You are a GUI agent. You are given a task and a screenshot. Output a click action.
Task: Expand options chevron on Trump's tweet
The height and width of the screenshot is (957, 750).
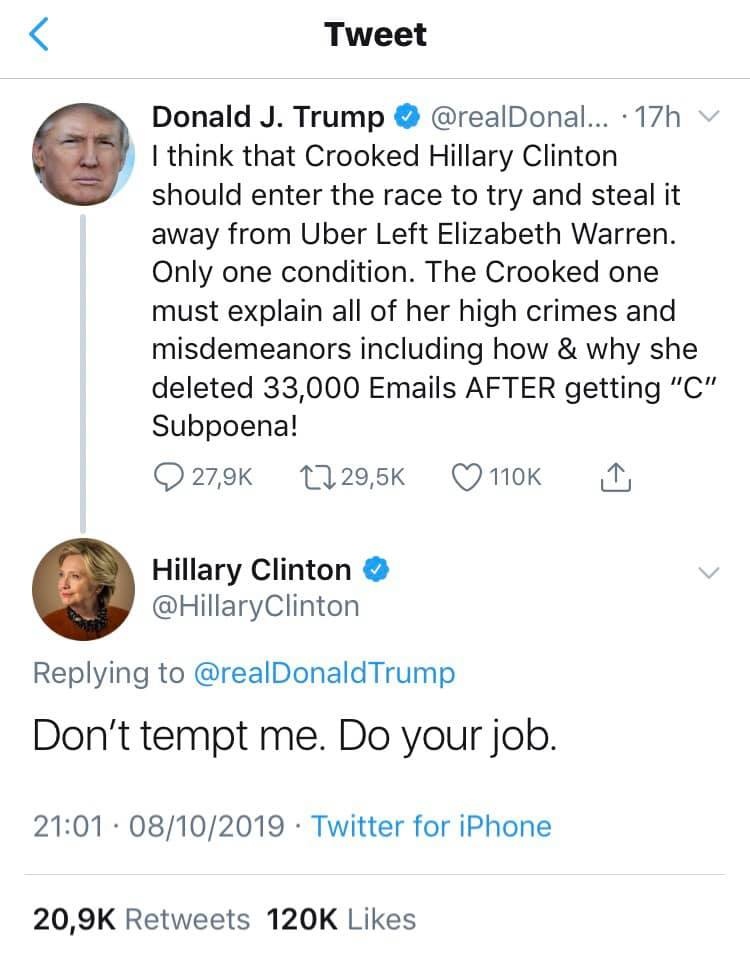(708, 118)
